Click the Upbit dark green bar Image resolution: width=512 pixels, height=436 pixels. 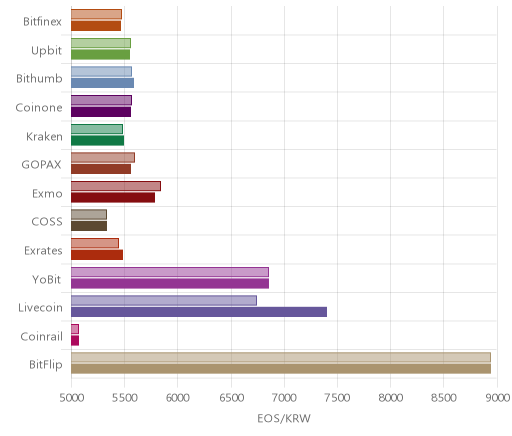[101, 54]
